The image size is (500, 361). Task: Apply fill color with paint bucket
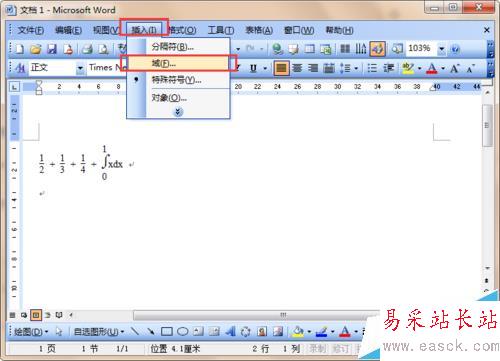(298, 331)
